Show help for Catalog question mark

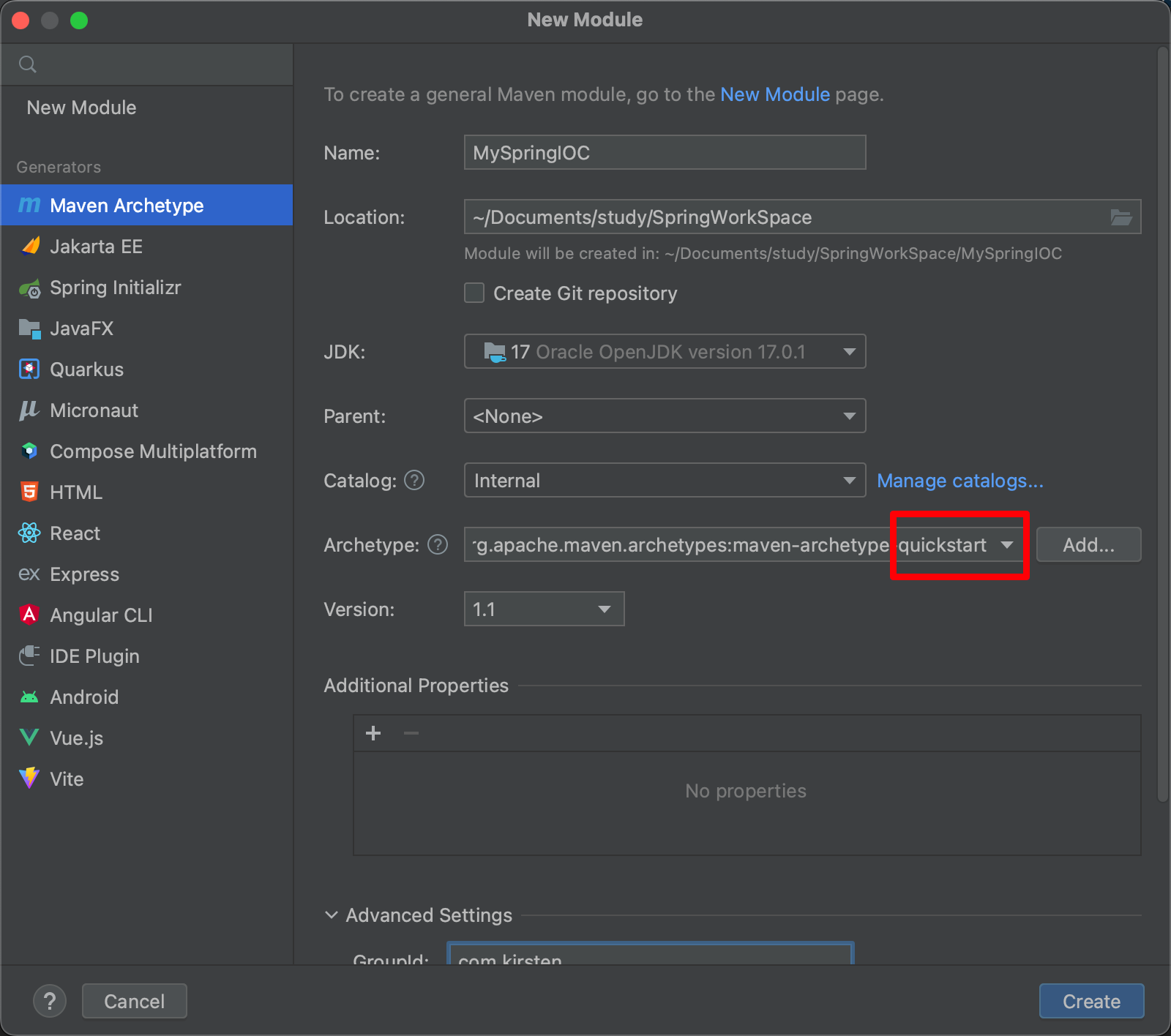tap(414, 480)
